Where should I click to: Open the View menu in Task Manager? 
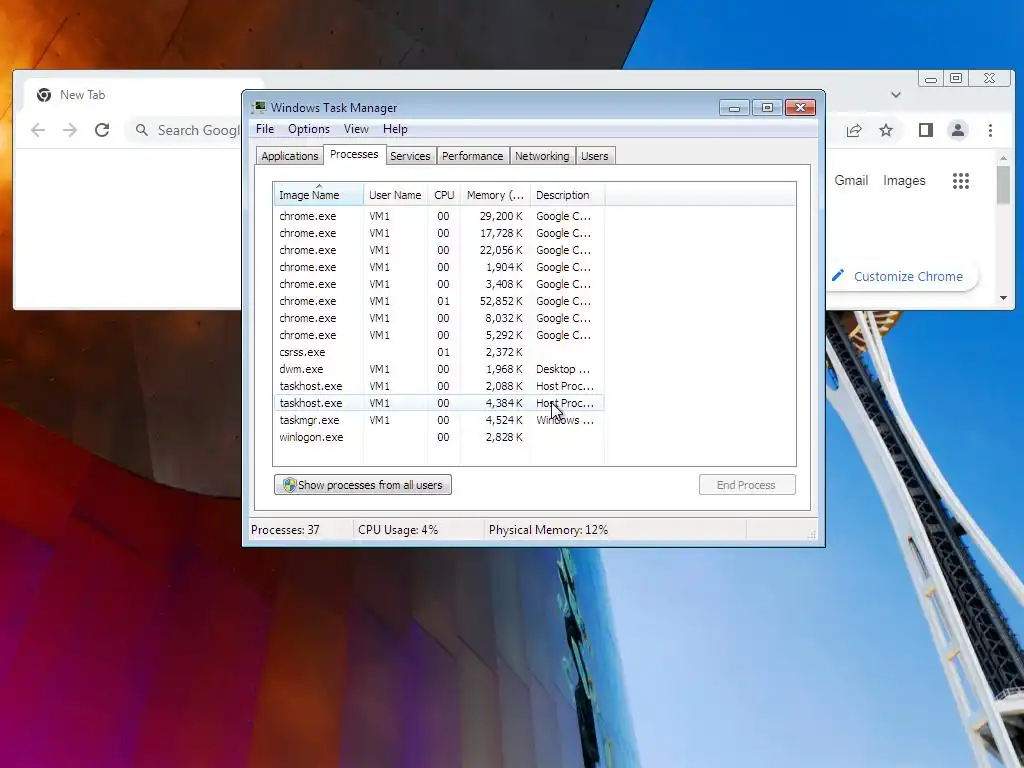coord(356,129)
